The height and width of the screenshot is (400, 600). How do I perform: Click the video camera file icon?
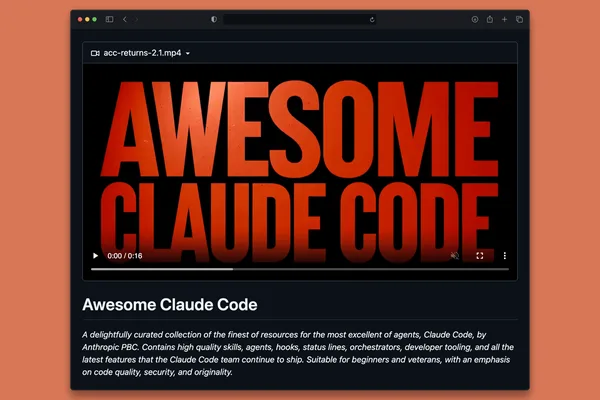pyautogui.click(x=95, y=53)
